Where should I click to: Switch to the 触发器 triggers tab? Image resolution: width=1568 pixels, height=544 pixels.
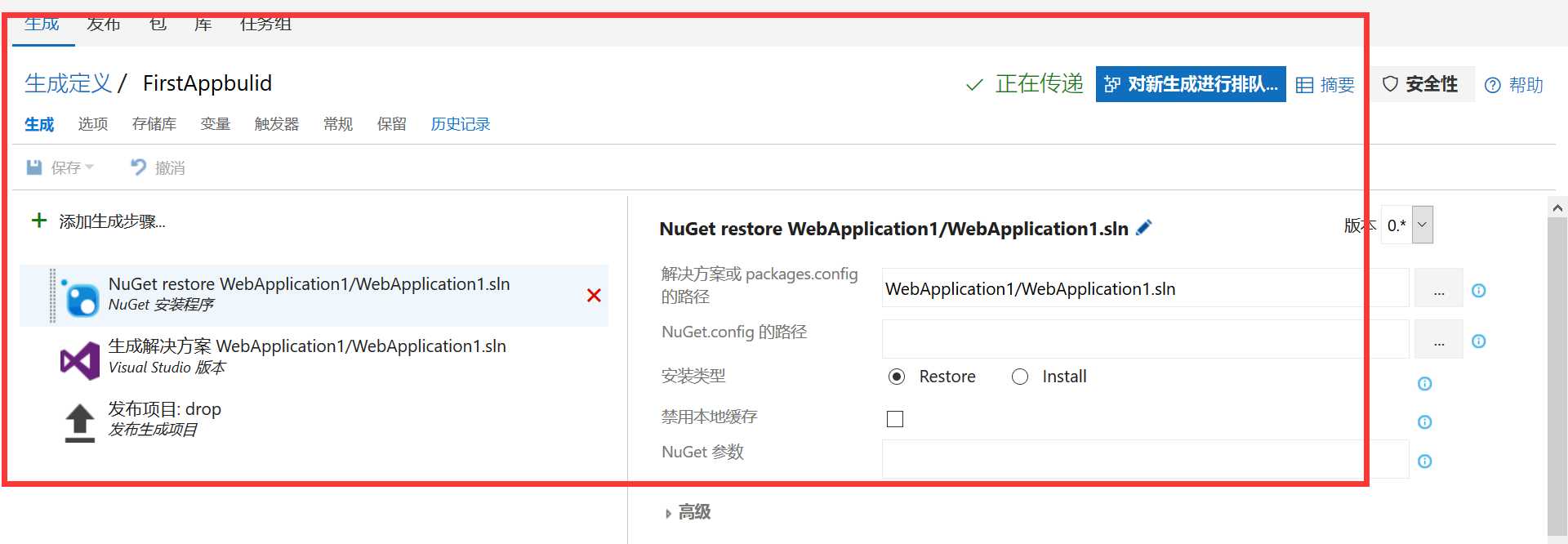tap(277, 124)
